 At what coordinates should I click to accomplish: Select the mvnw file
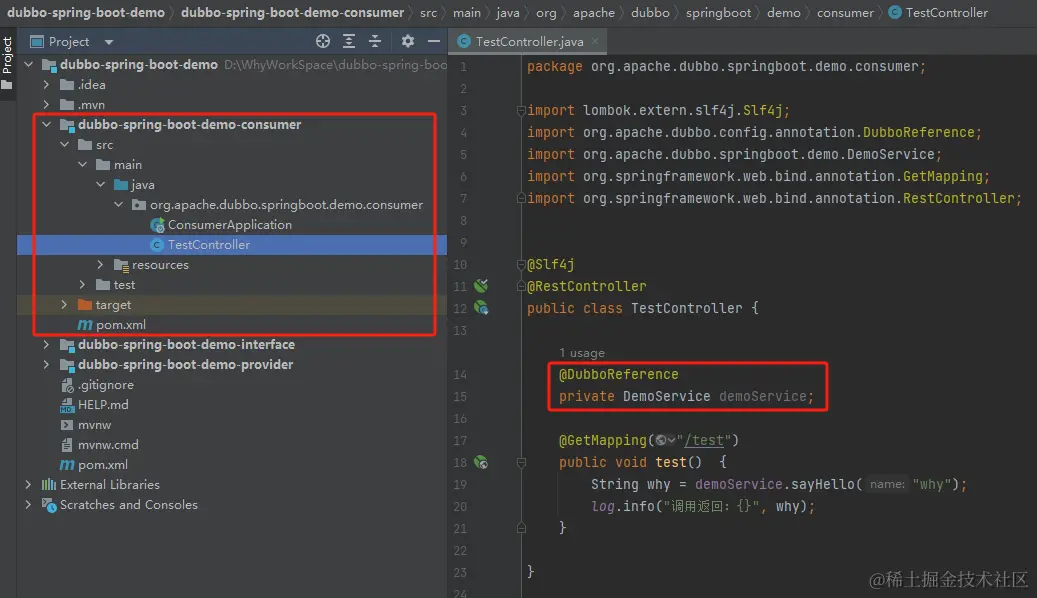(x=95, y=425)
